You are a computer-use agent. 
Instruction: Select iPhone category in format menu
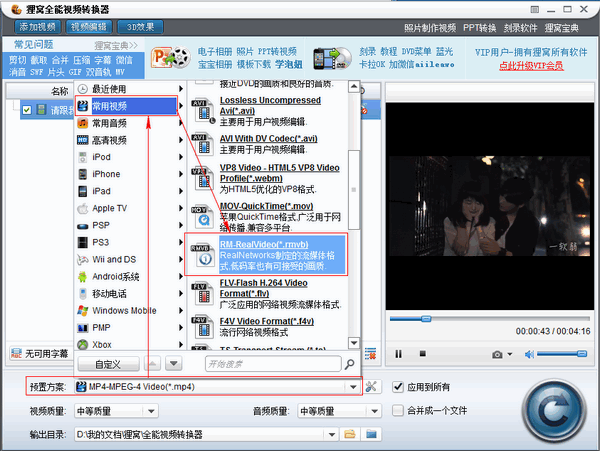pyautogui.click(x=129, y=174)
